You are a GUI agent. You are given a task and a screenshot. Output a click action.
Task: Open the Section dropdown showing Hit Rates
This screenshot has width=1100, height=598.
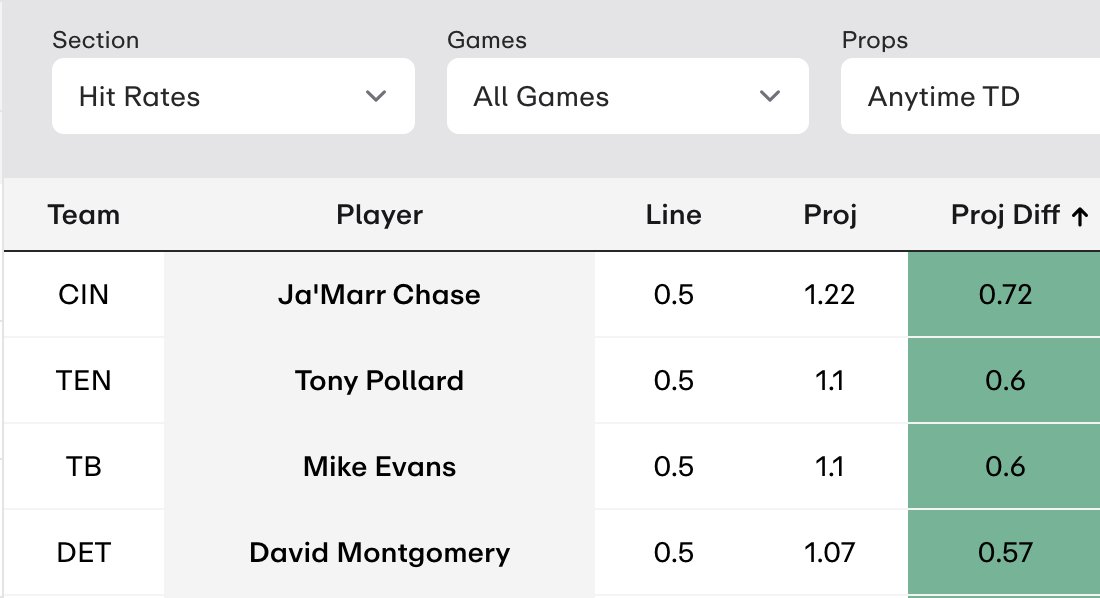pos(233,96)
